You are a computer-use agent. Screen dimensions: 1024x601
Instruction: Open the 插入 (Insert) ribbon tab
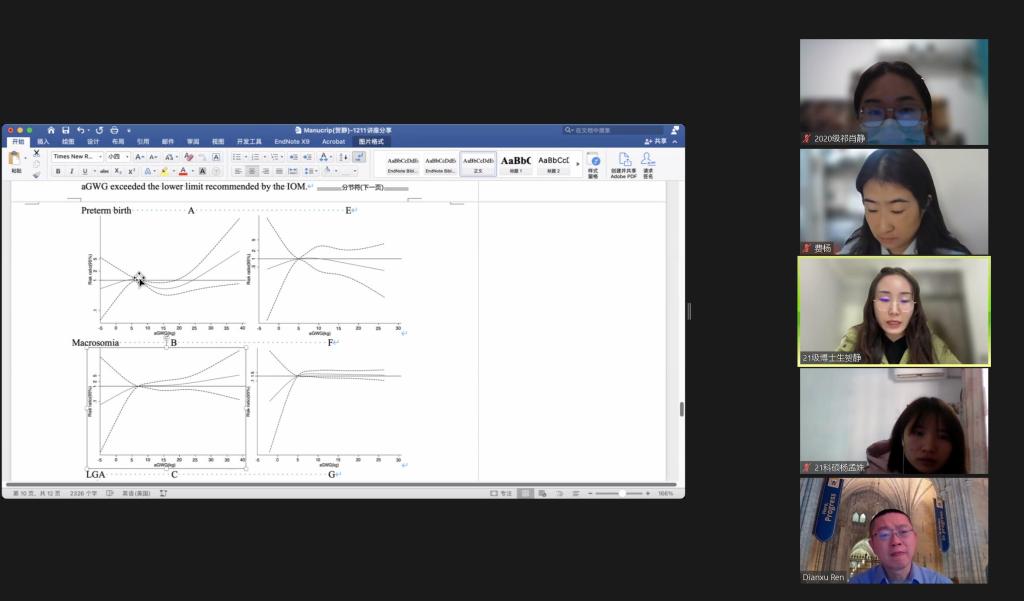43,142
